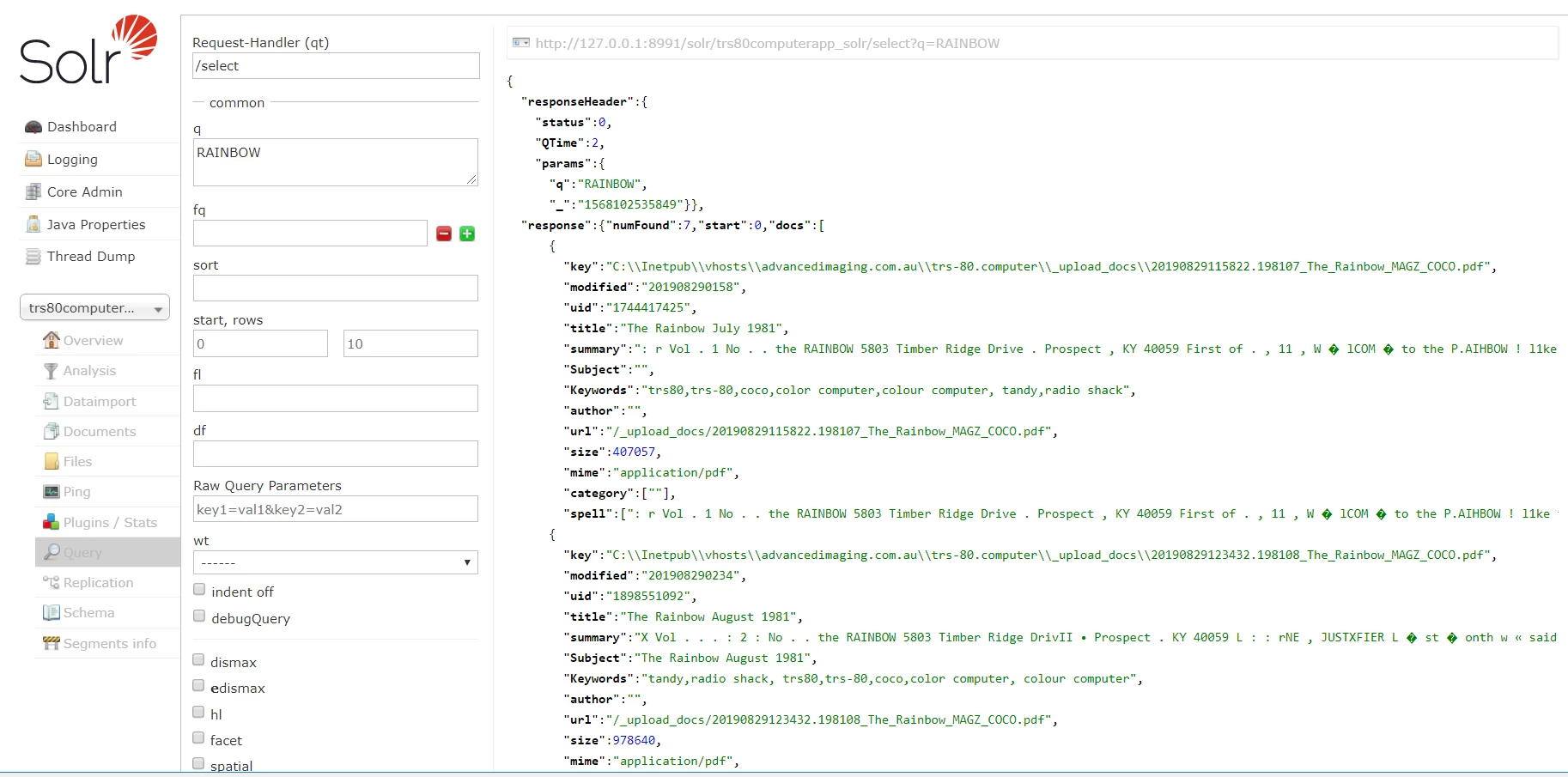This screenshot has width=1568, height=777.
Task: Open the select?q=RAINBOW request URL
Action: [767, 43]
